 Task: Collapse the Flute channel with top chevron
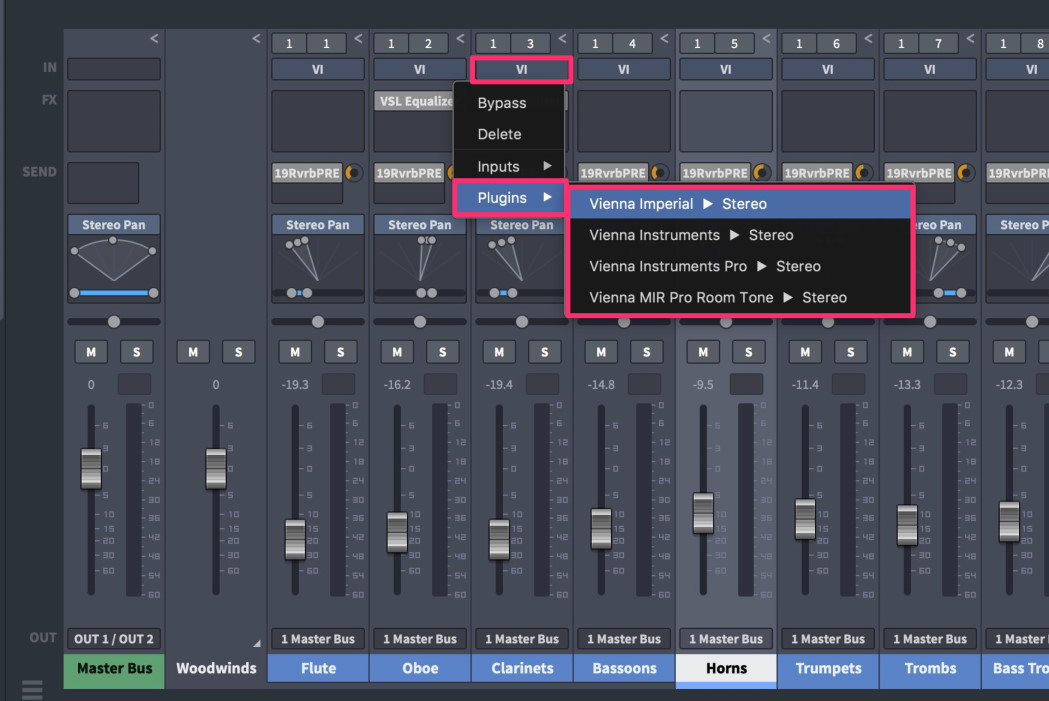(358, 39)
